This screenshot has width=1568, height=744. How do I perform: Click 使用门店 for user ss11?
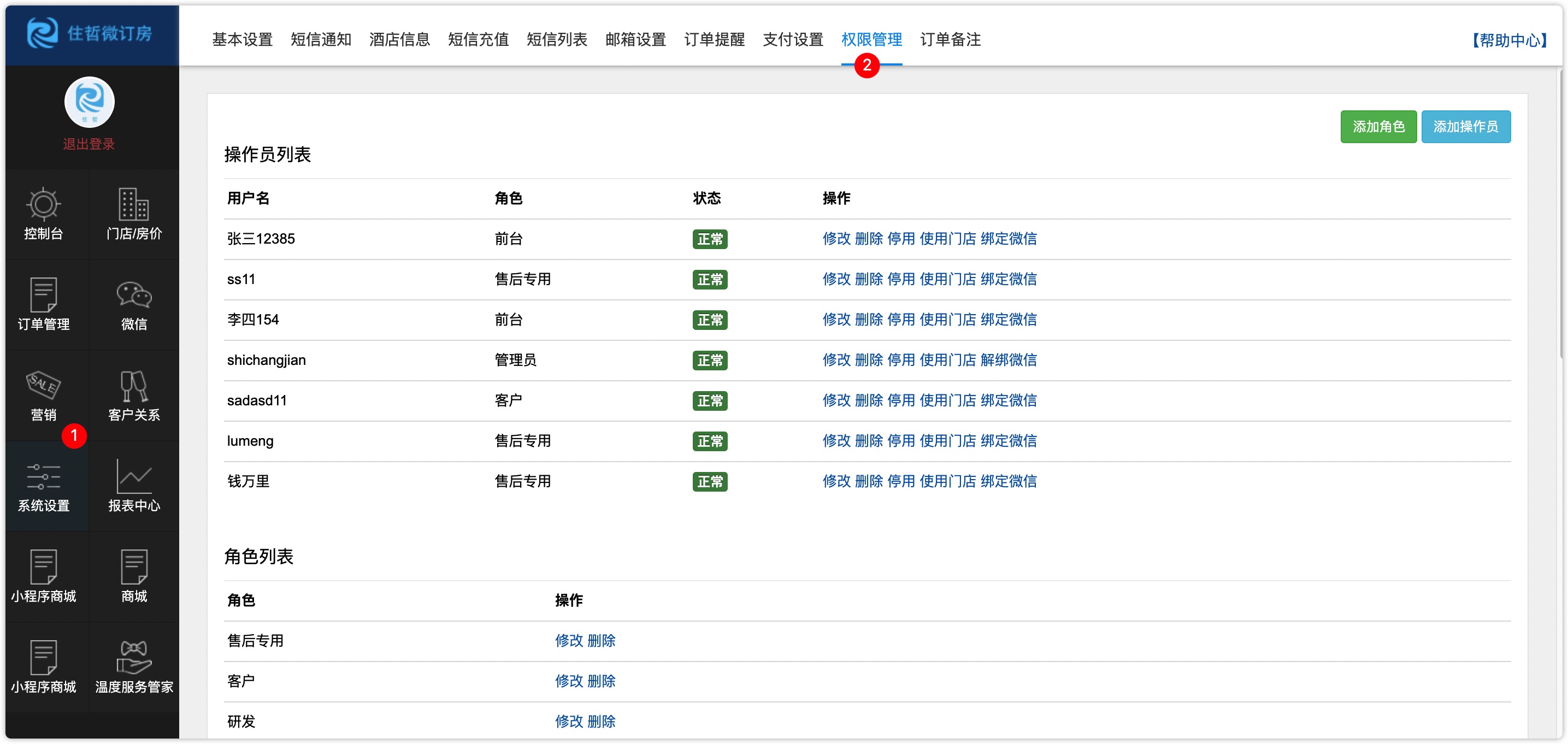(x=948, y=279)
